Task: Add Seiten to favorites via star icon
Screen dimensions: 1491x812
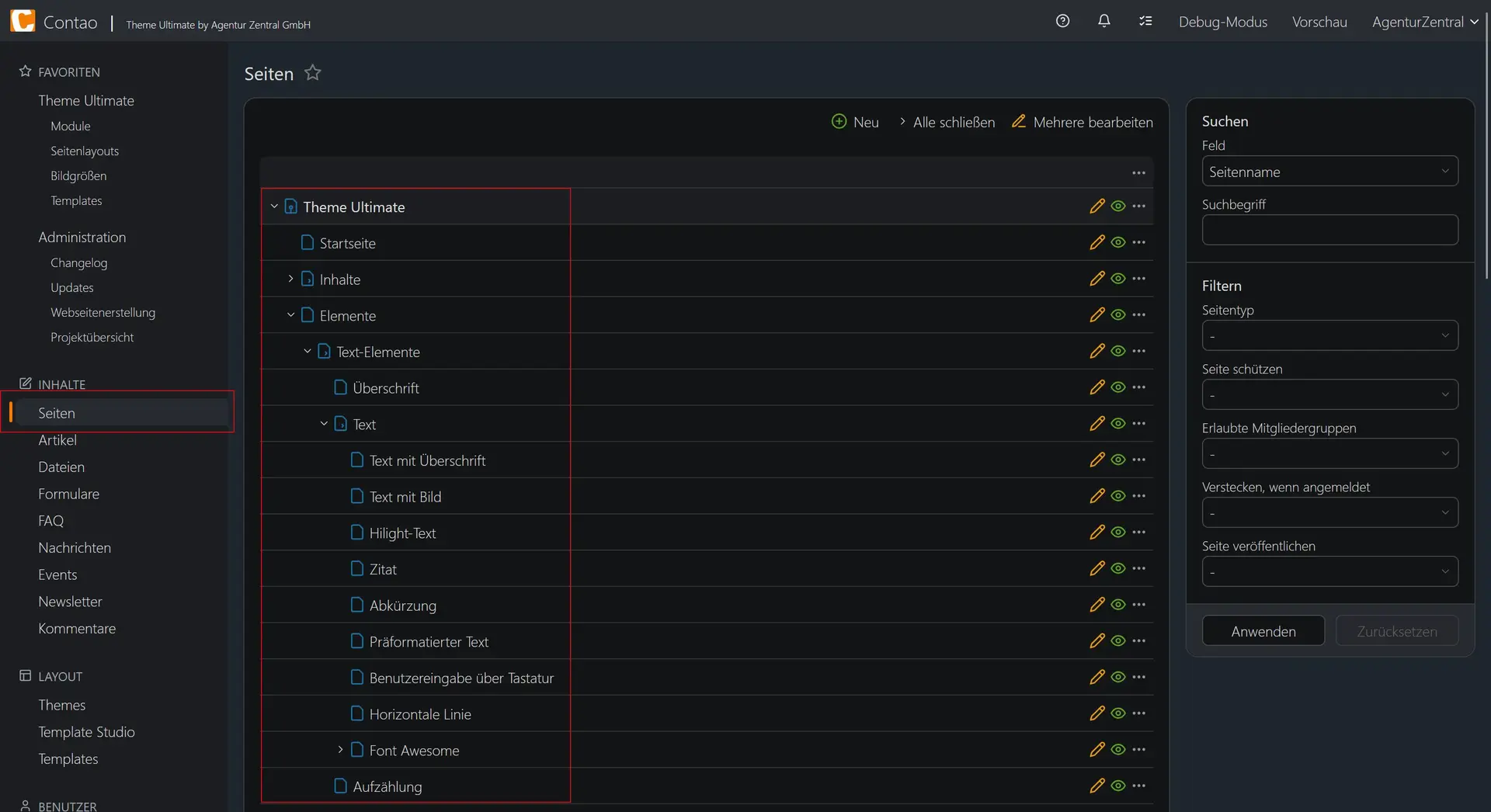Action: (x=312, y=73)
